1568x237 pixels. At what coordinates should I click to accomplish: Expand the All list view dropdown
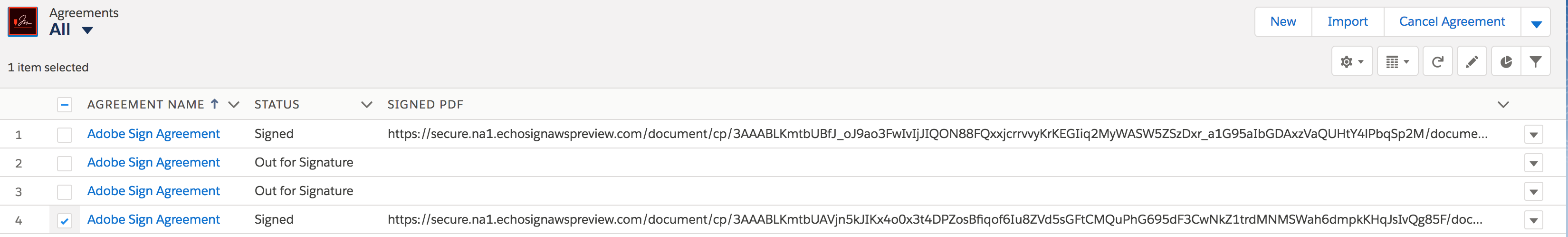pos(87,30)
